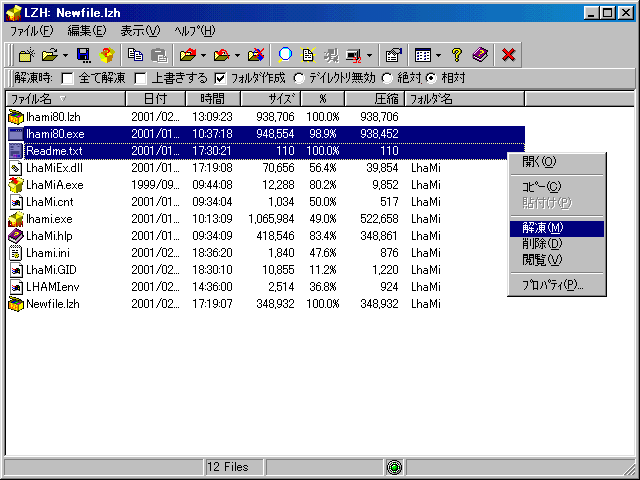Choose コピー(C) in the context menu
Image resolution: width=640 pixels, height=480 pixels.
click(557, 187)
